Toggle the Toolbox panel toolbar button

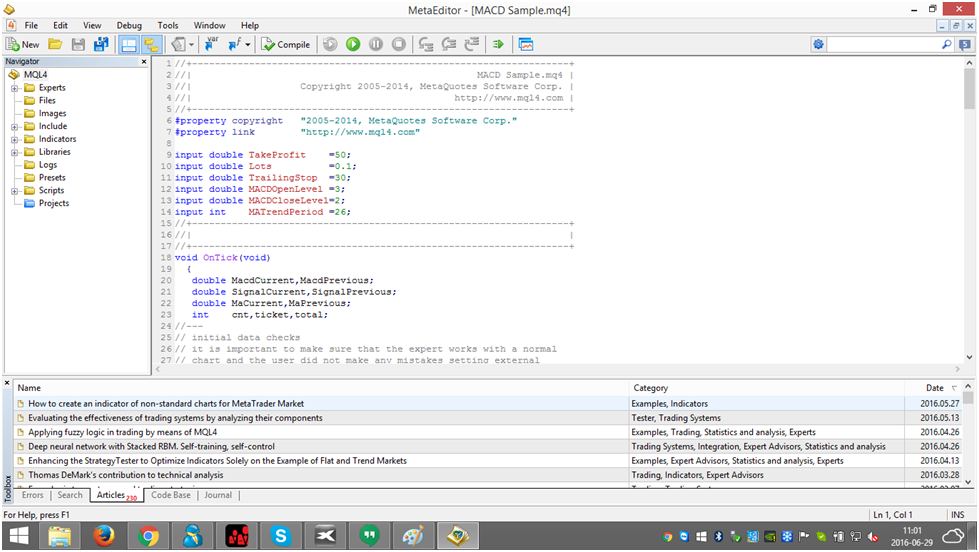(152, 44)
